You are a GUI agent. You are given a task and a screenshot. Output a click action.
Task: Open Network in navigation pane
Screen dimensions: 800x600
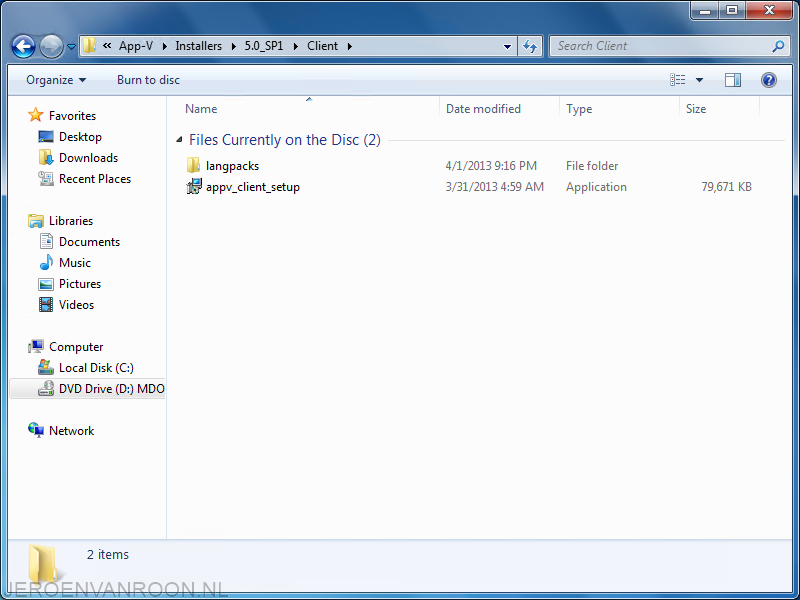[x=71, y=431]
